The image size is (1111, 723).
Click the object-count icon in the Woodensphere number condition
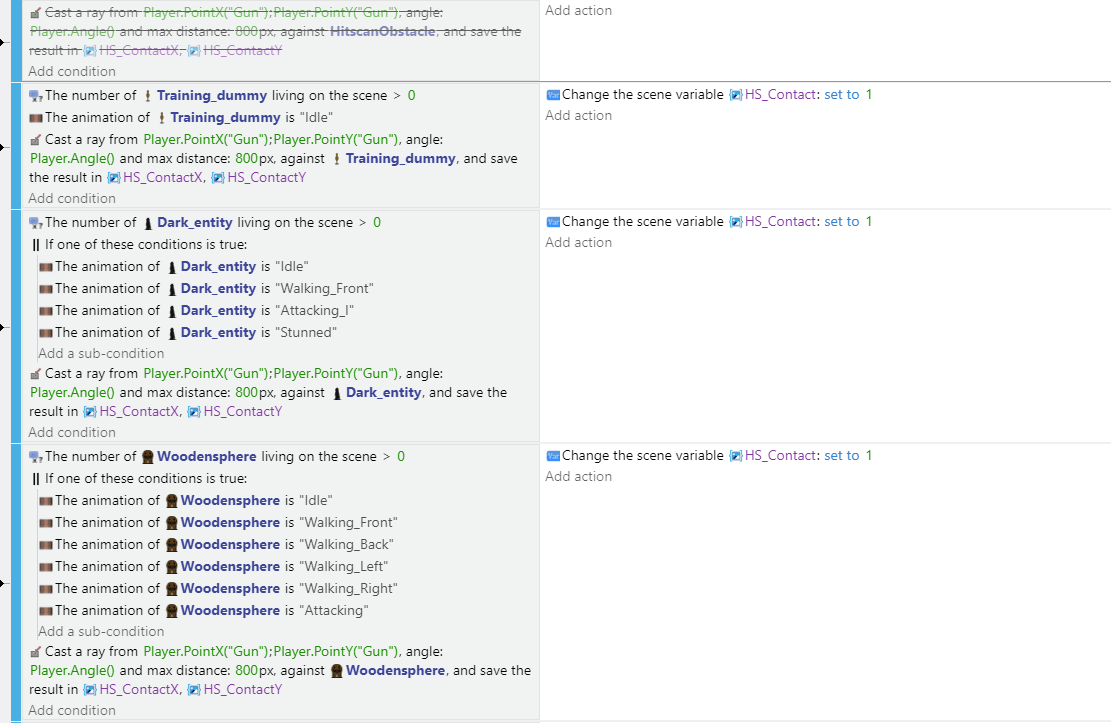36,457
